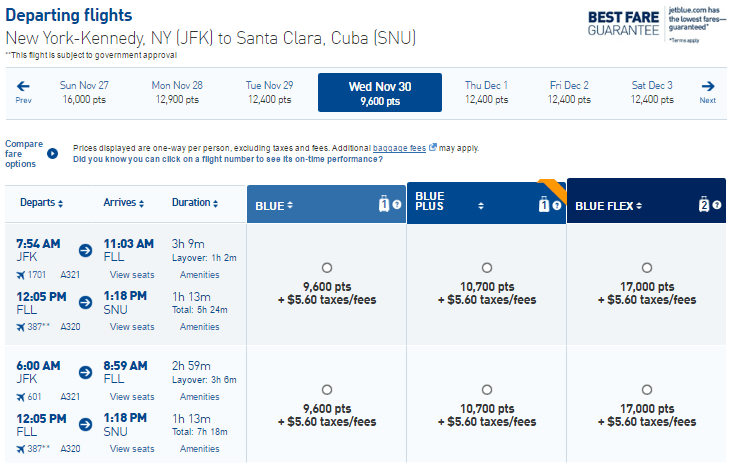Open the baggage fees link
The height and width of the screenshot is (466, 730).
click(x=399, y=148)
